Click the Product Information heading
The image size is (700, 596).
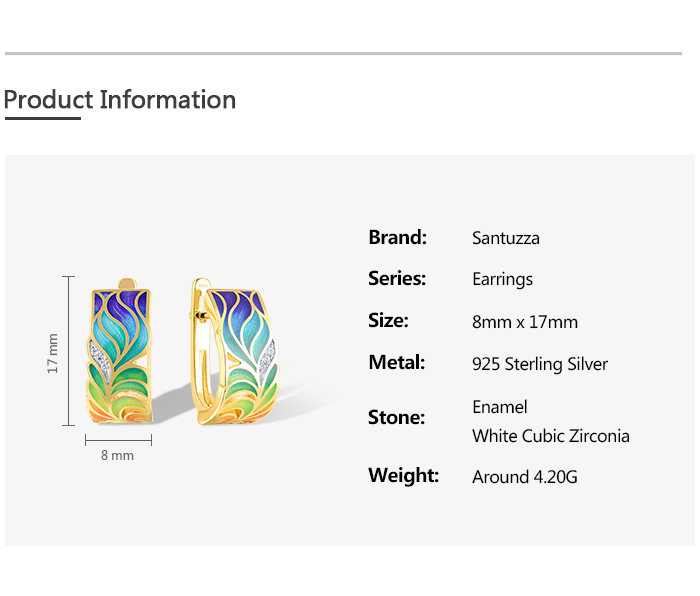pos(120,100)
